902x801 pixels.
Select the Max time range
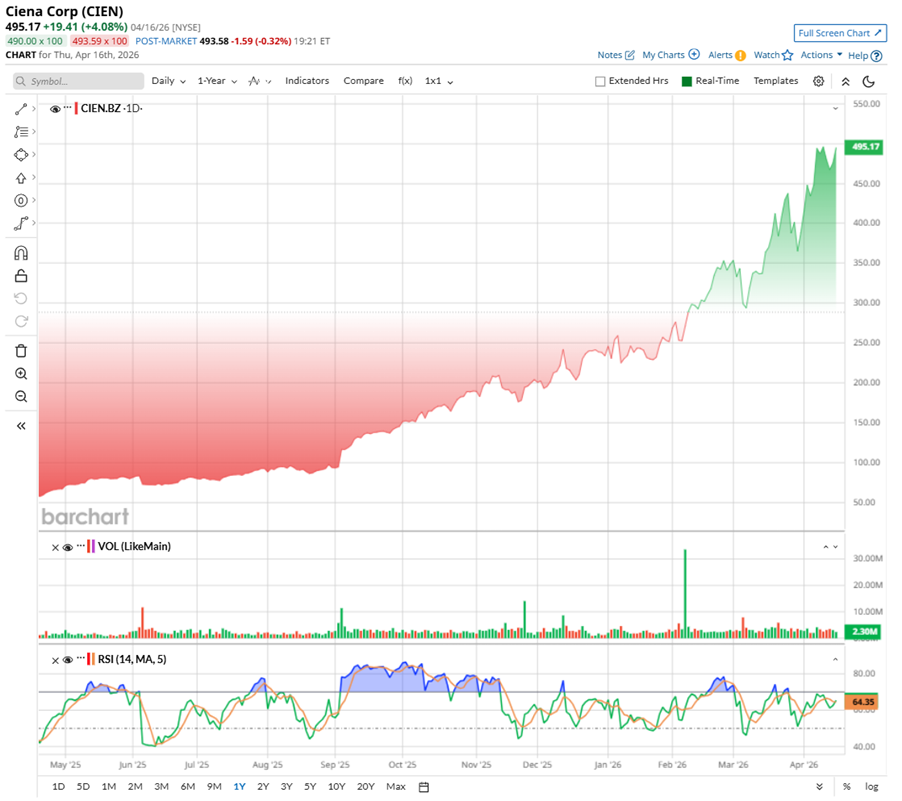[x=396, y=787]
